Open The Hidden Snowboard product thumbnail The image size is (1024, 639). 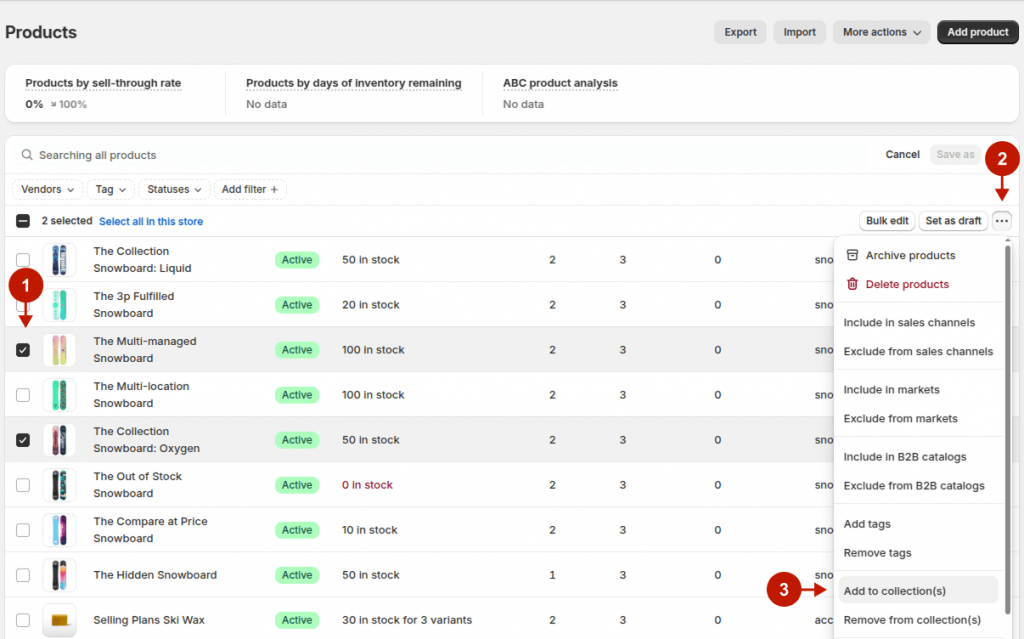[x=59, y=575]
